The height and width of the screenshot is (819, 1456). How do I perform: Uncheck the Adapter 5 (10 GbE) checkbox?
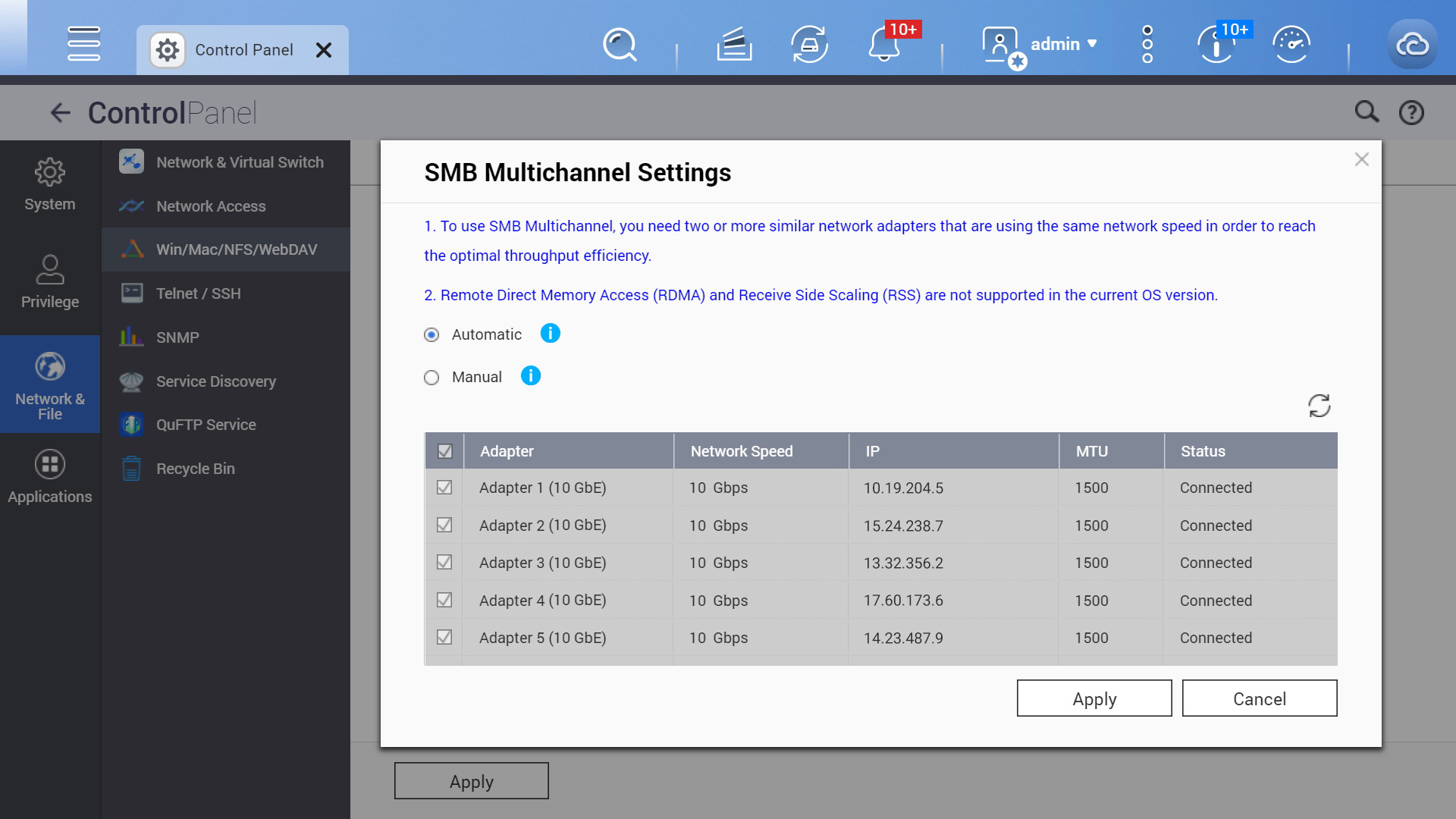point(444,638)
